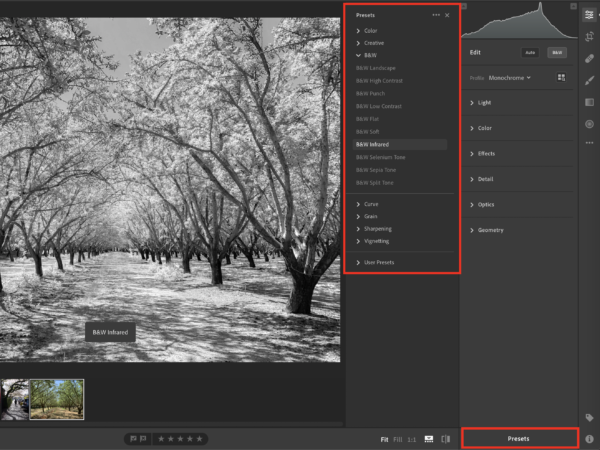Rate the photo five stars
600x450 pixels.
(x=199, y=439)
